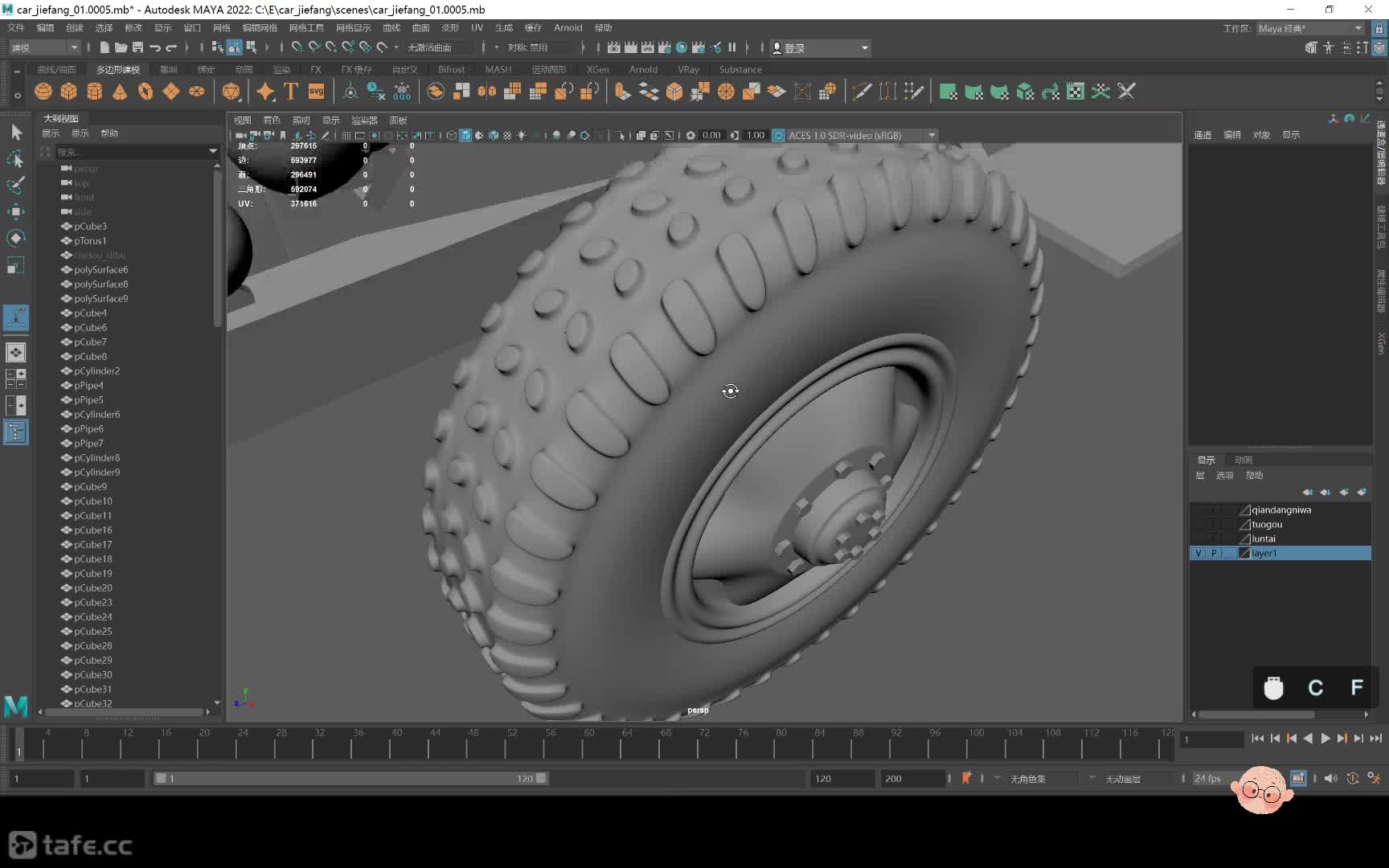Click the current frame input field
1389x868 pixels.
coord(1211,739)
